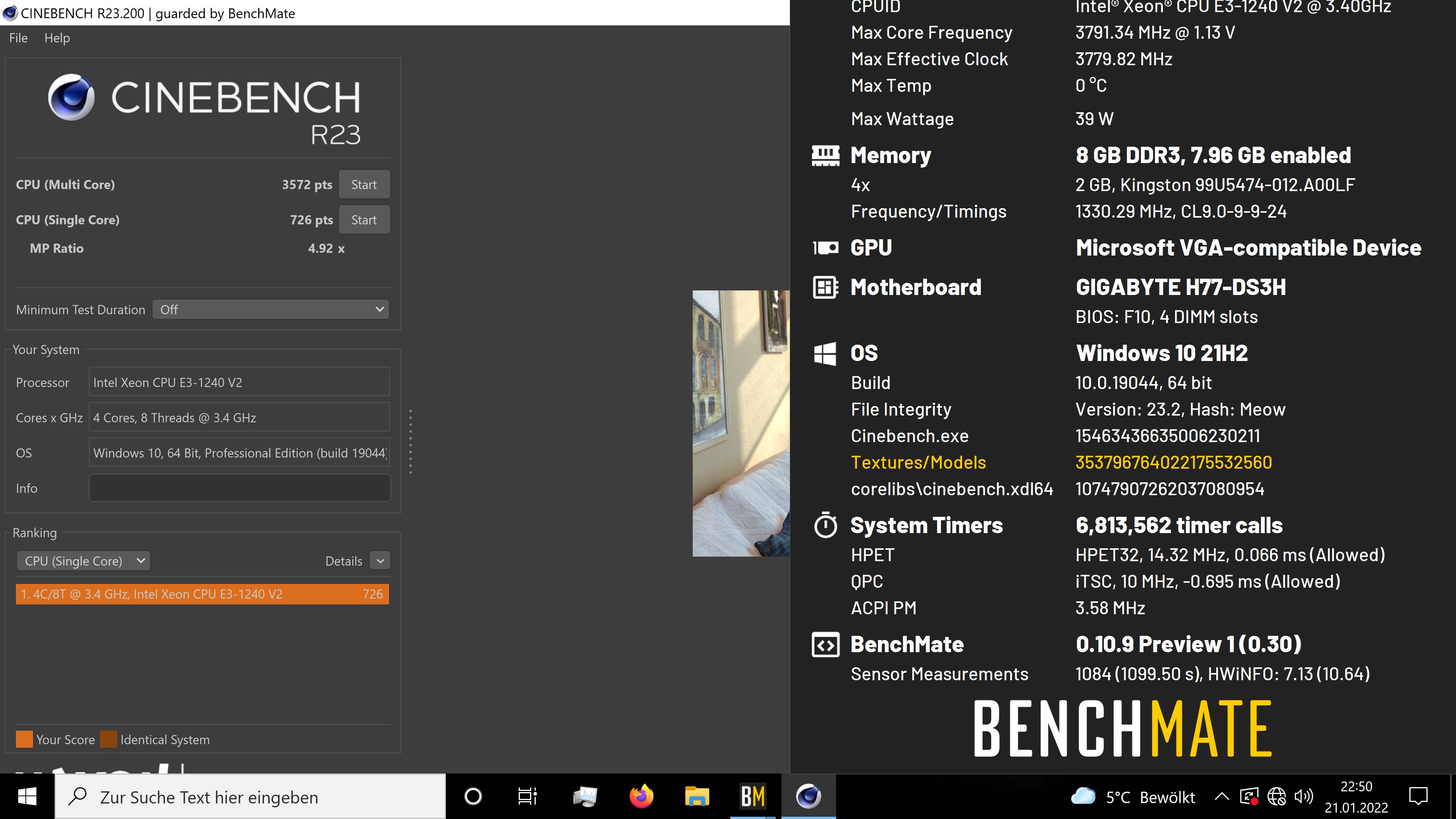Open the notification center icon
The width and height of the screenshot is (1456, 819).
click(1418, 797)
